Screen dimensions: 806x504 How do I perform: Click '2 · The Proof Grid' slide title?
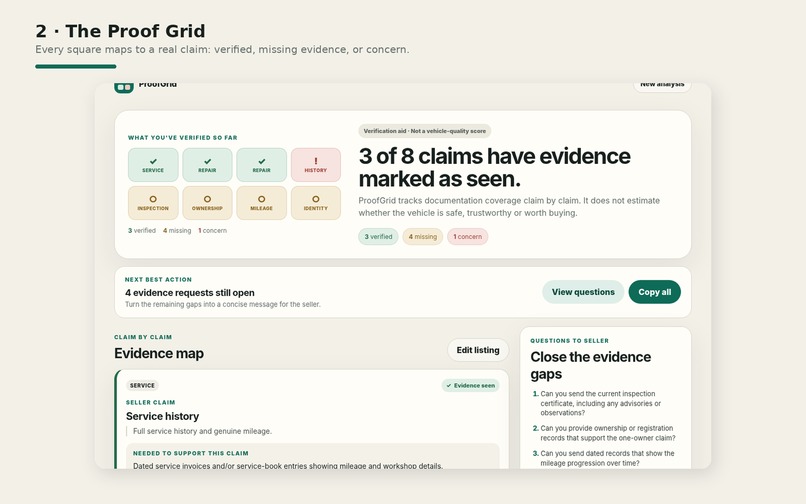120,31
